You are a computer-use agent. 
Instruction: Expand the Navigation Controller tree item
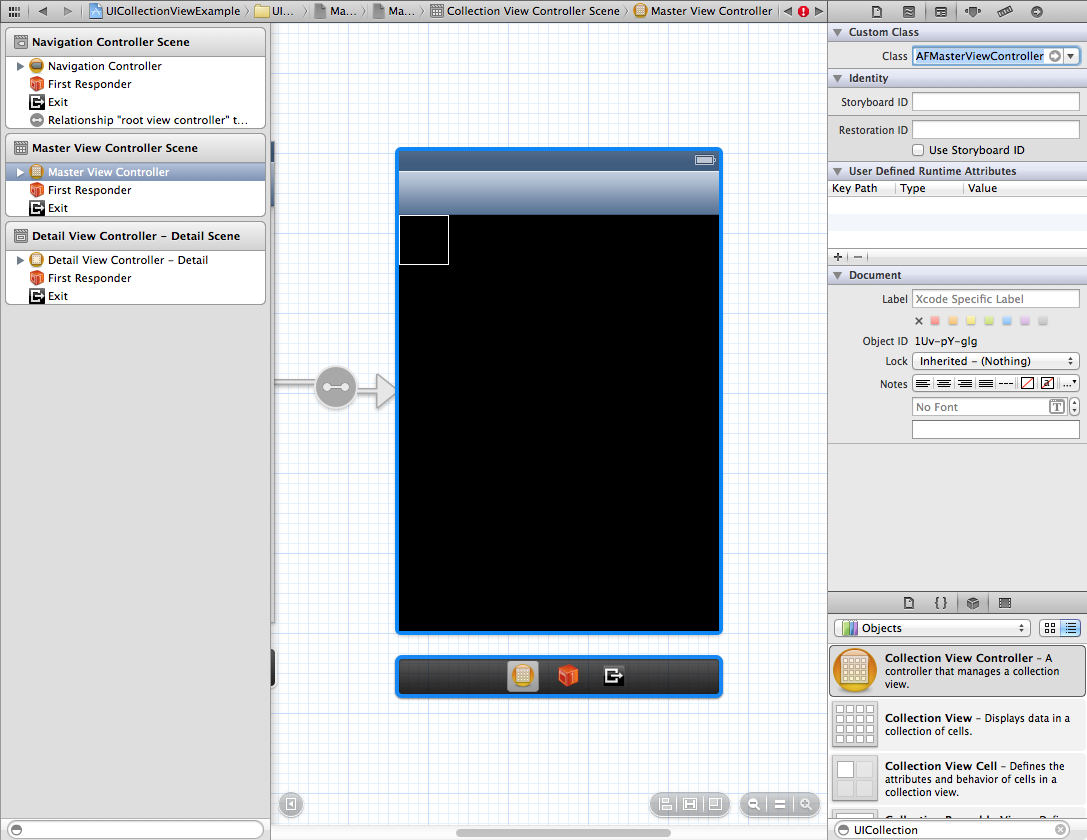20,66
